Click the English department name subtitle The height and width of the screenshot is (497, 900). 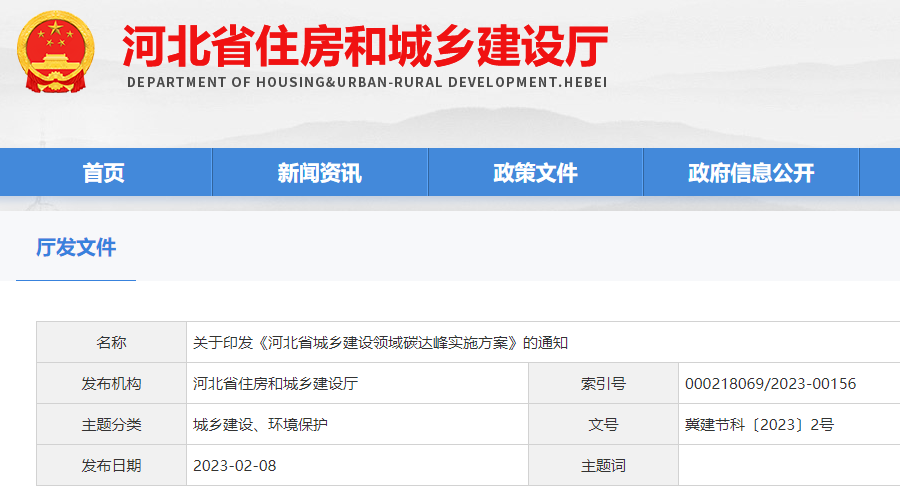[367, 83]
